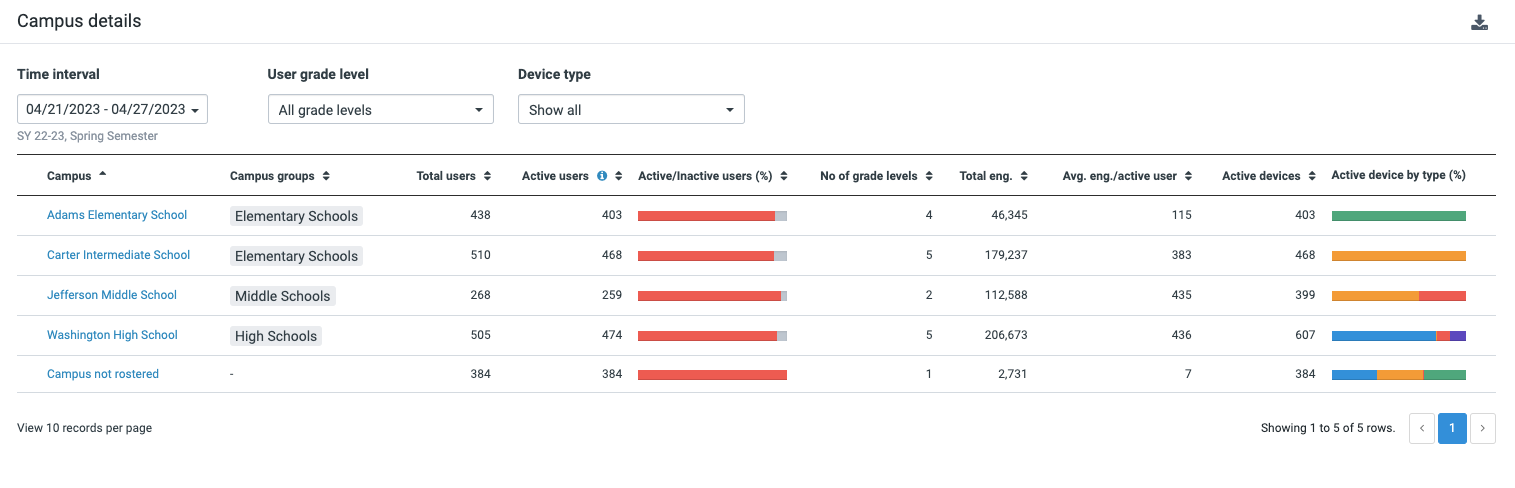Image resolution: width=1515 pixels, height=488 pixels.
Task: Click total users value 505
Action: click(481, 335)
